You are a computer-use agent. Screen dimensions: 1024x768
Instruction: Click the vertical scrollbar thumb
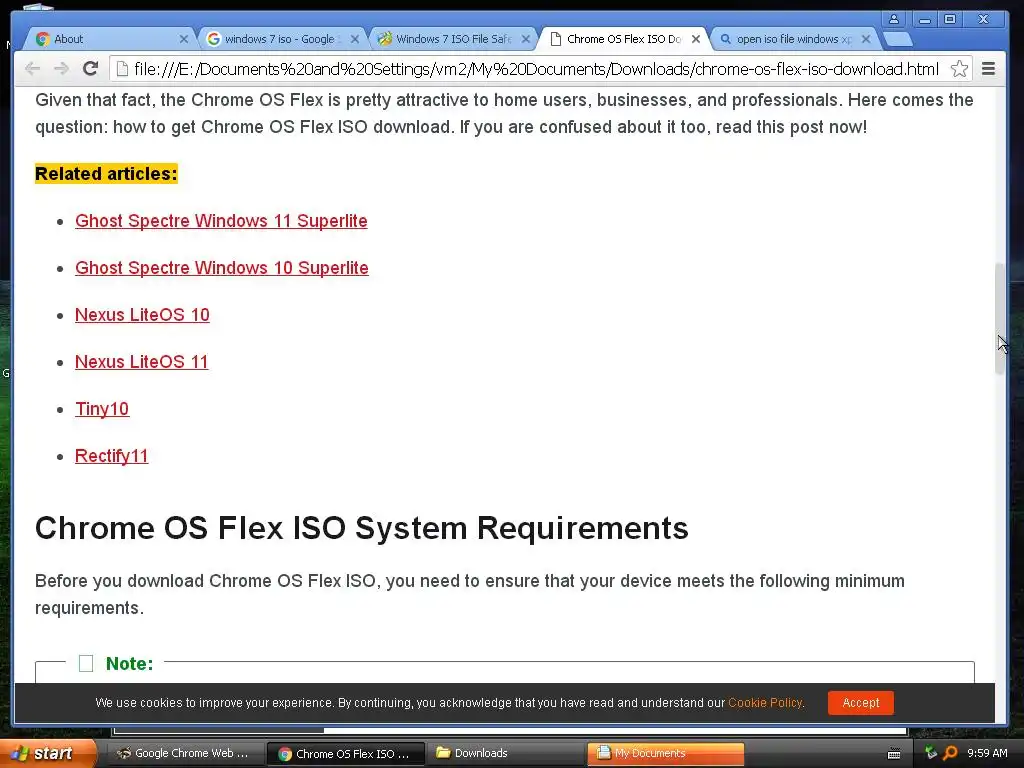pos(999,318)
